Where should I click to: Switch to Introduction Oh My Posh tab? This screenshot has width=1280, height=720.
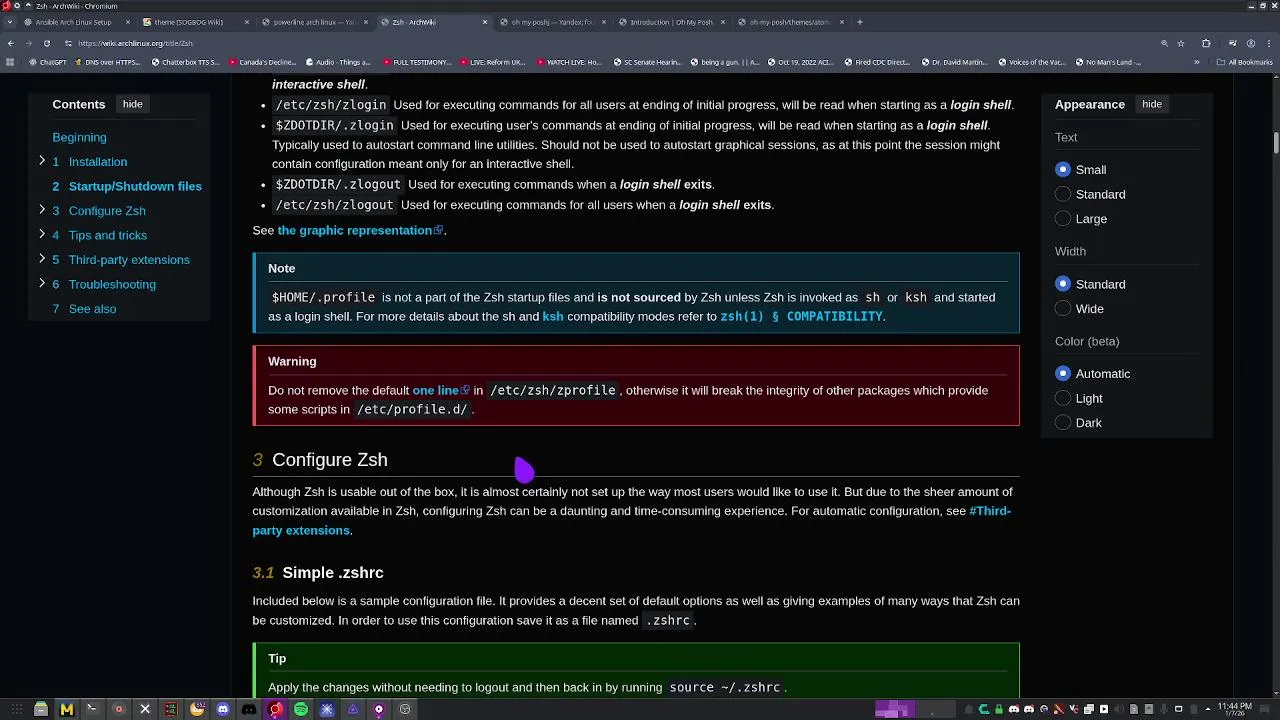coord(670,22)
